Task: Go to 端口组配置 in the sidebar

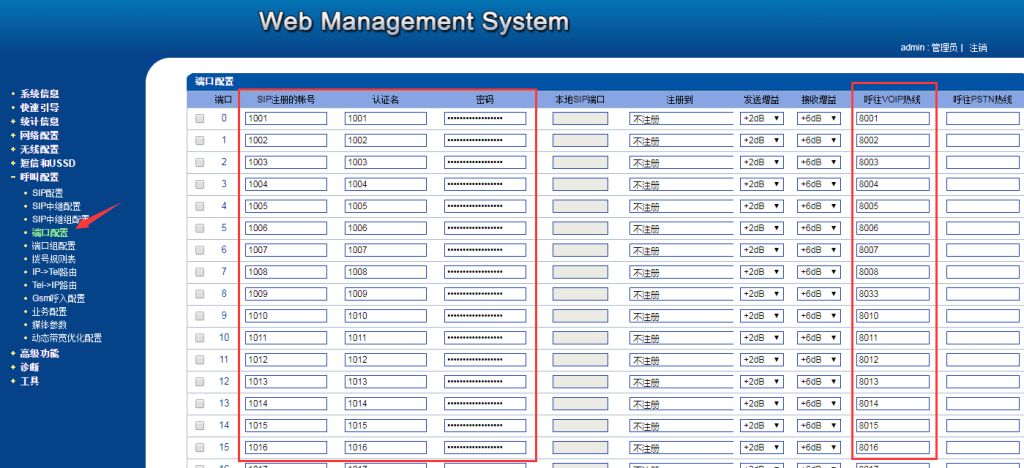Action: click(53, 245)
